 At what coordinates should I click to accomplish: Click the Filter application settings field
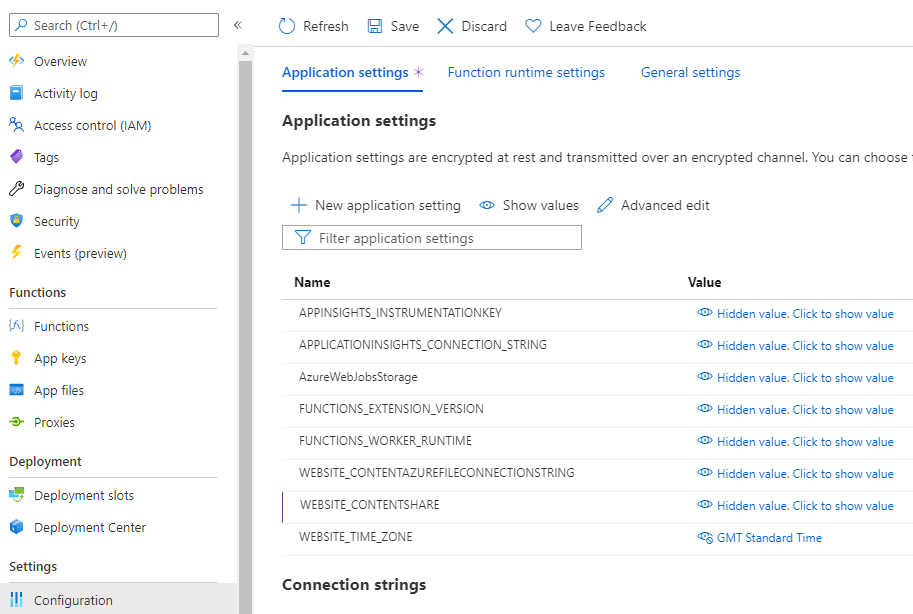432,238
